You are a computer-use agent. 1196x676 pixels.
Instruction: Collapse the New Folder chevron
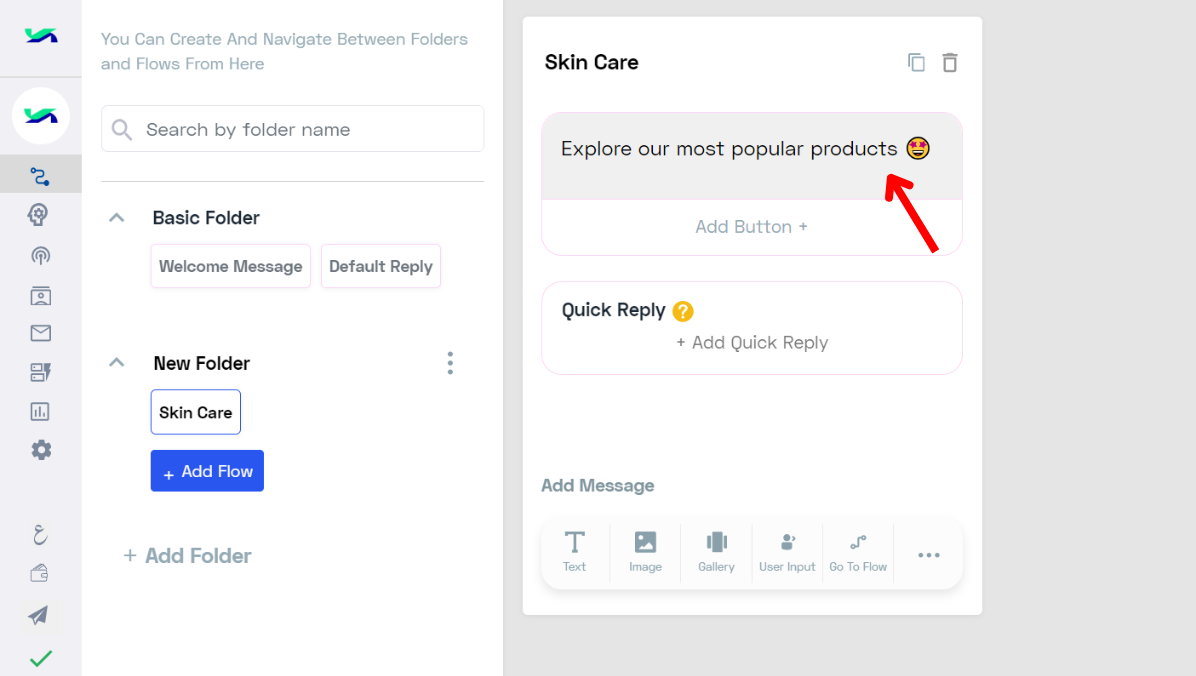[x=117, y=362]
